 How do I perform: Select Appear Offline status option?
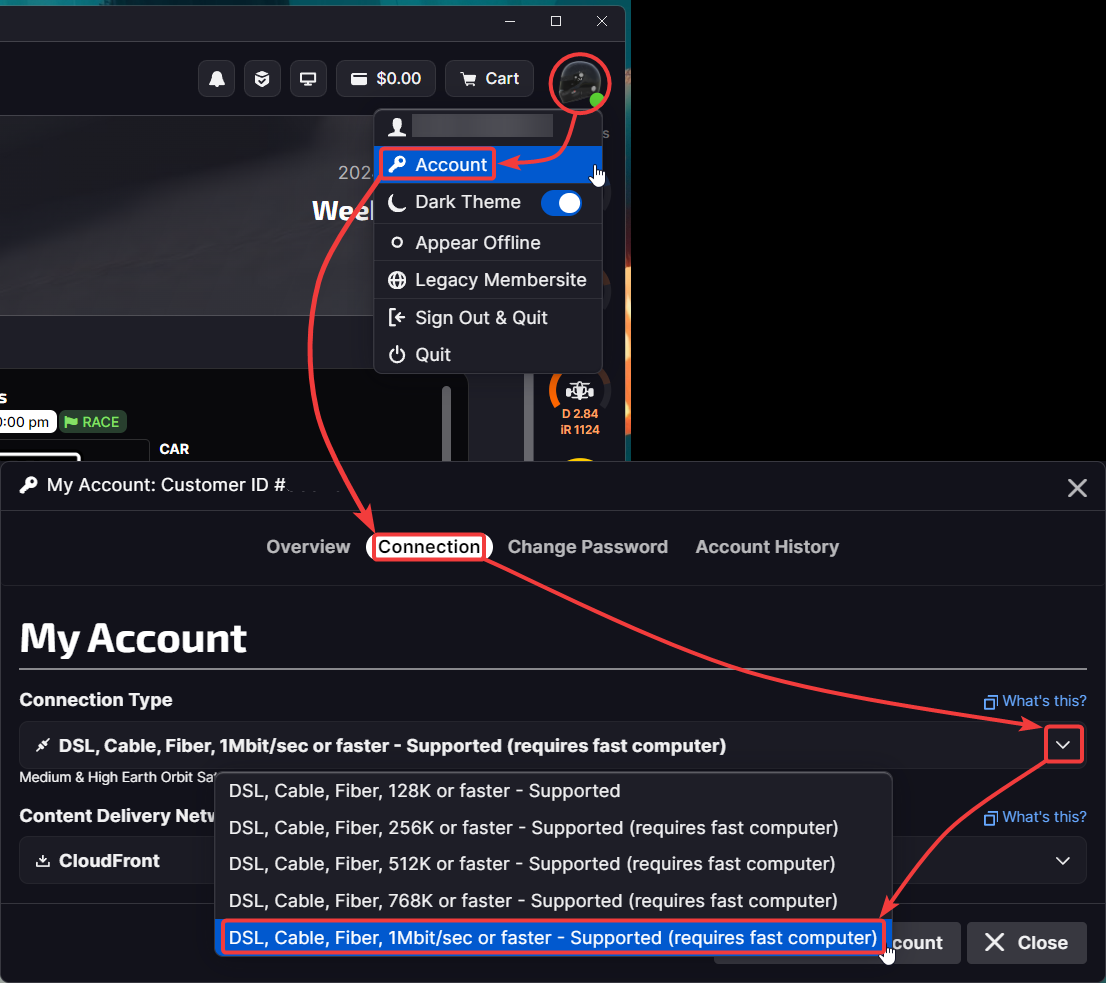[x=477, y=243]
